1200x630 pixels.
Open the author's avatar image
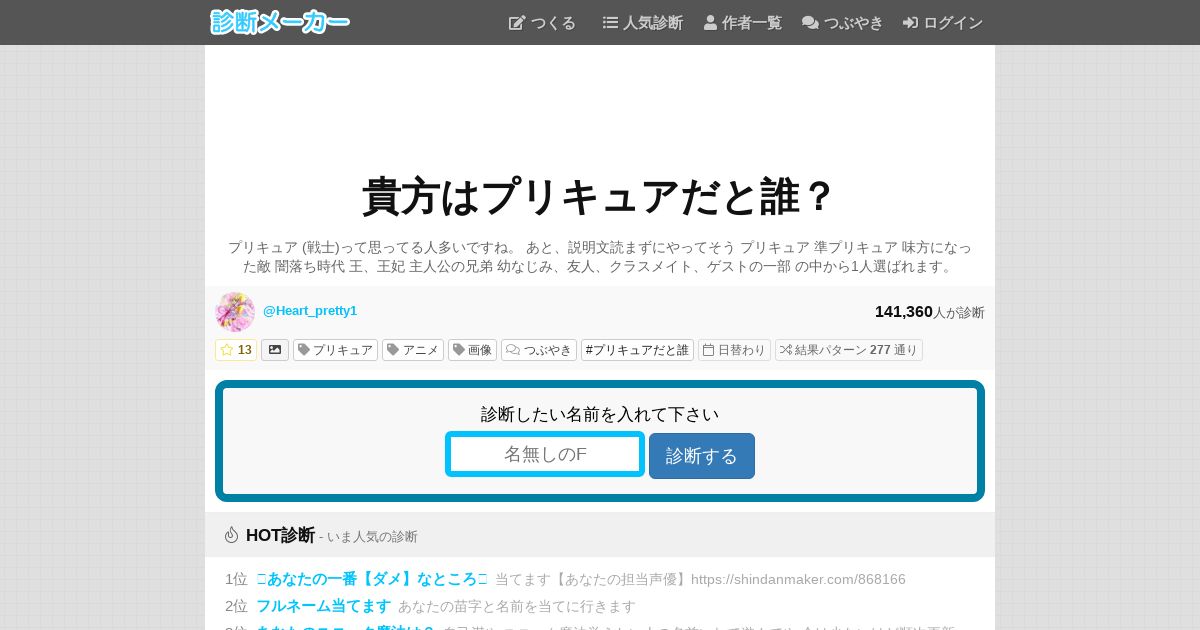click(x=235, y=312)
